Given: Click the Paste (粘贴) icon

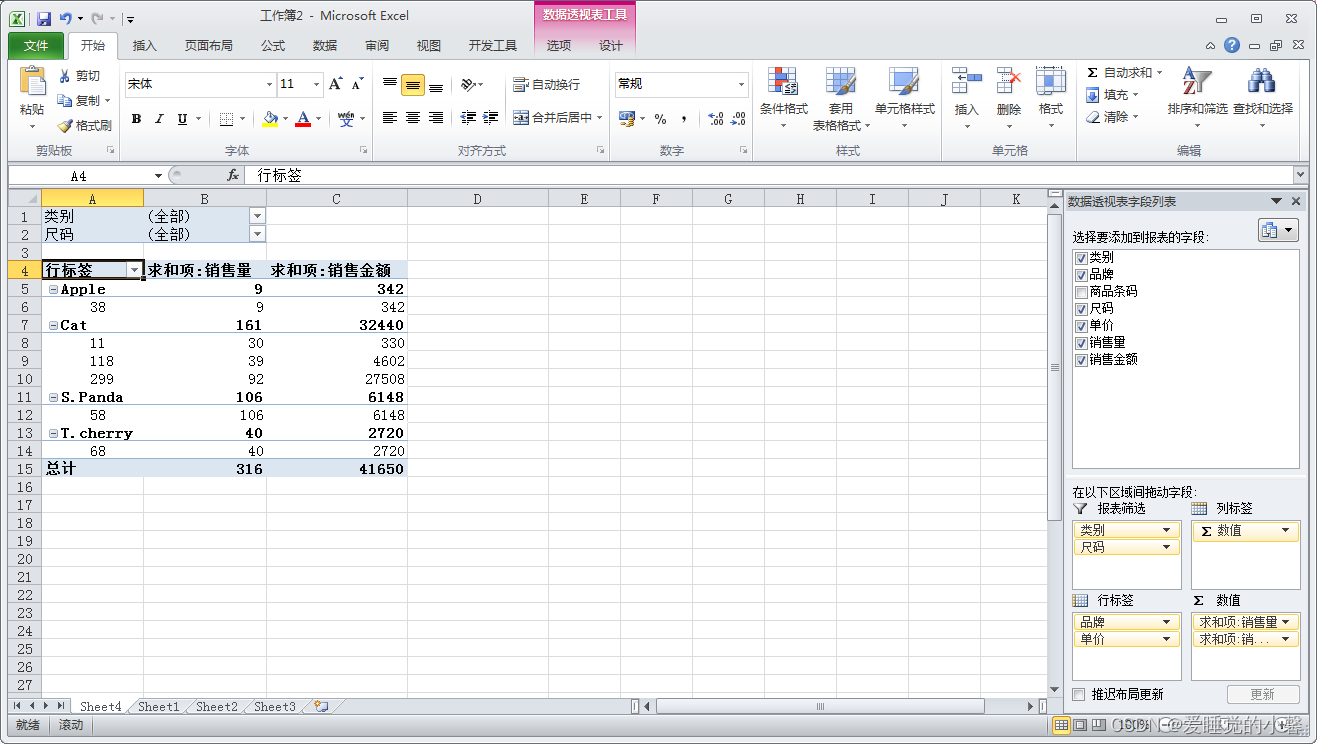Looking at the screenshot, I should click(32, 81).
